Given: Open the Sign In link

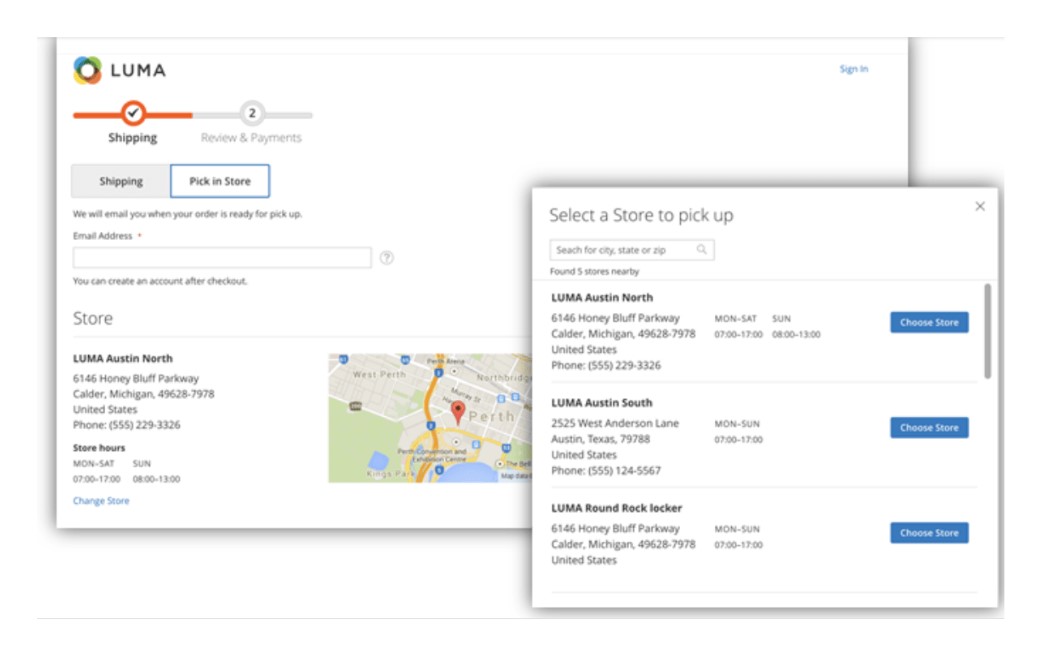Looking at the screenshot, I should (854, 69).
